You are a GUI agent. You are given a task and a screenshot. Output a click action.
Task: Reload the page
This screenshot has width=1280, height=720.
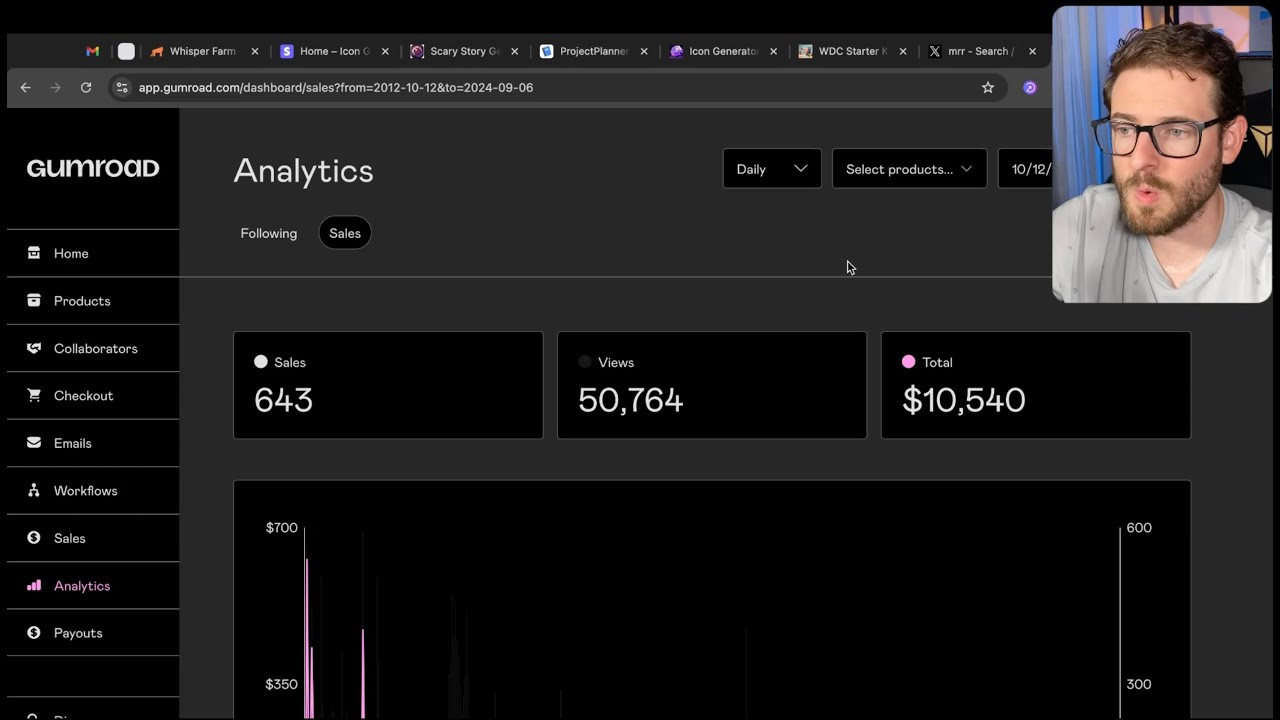coord(86,87)
